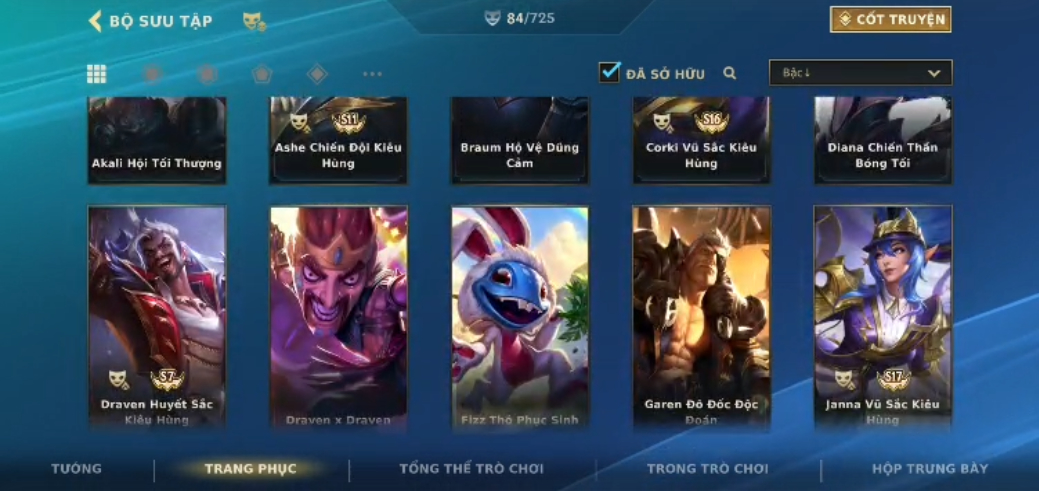The image size is (1039, 491).
Task: Select the Draven Huyết Sắc Kiêu Hùng card
Action: pyautogui.click(x=157, y=318)
